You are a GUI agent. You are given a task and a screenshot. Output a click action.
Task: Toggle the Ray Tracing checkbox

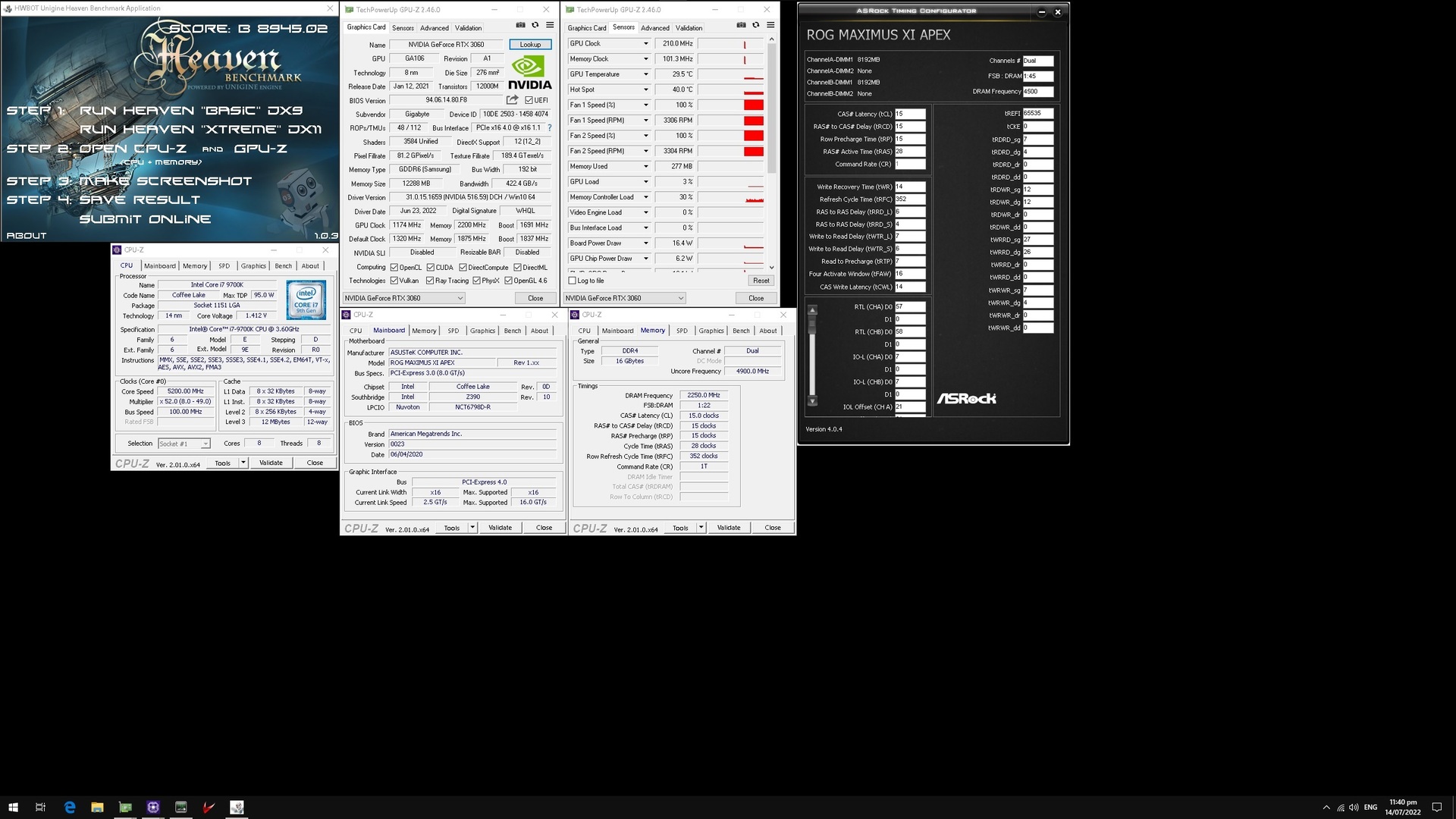430,281
